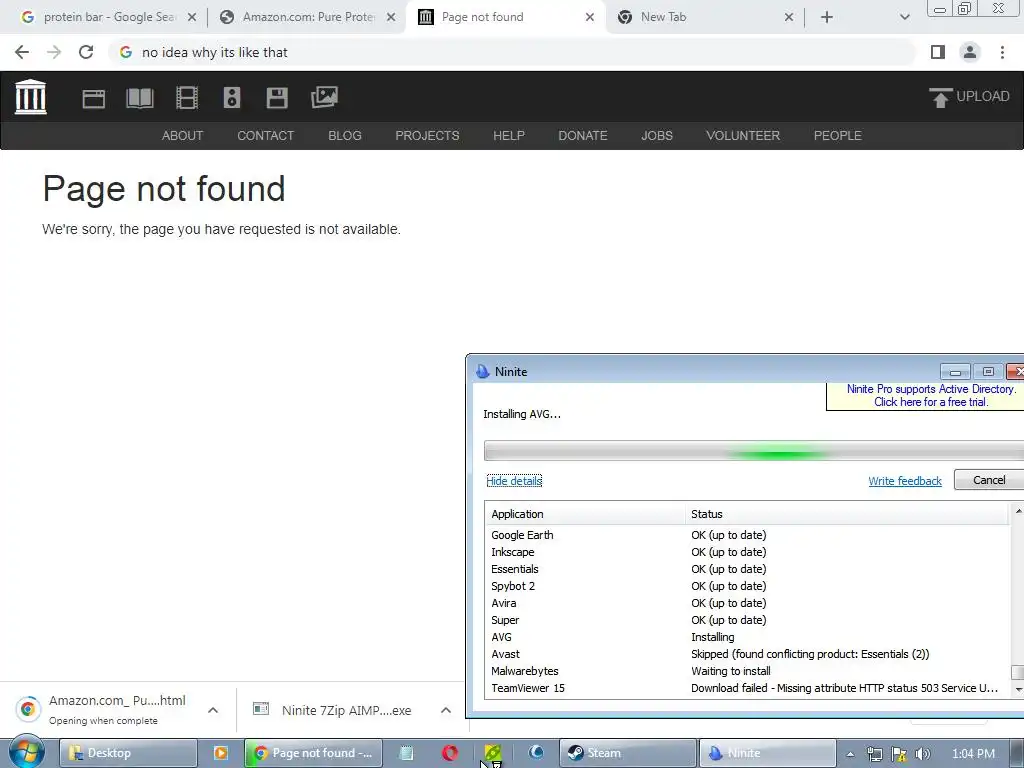Select the Malwarebytes row
The height and width of the screenshot is (768, 1024).
[748, 671]
